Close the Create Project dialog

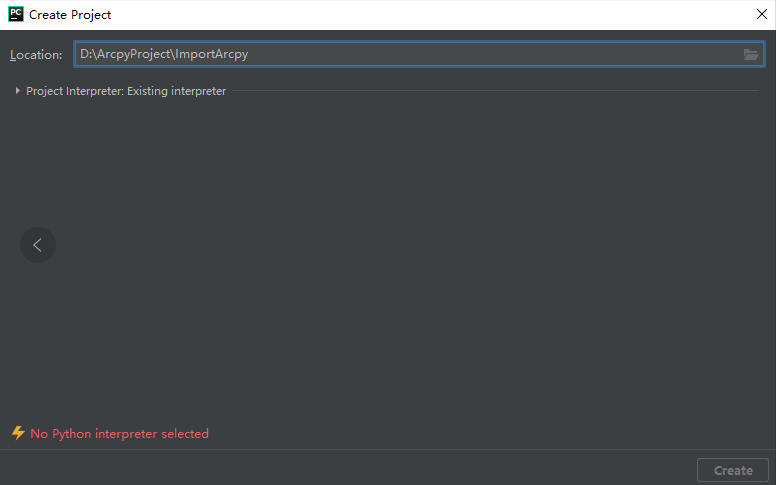coord(761,15)
